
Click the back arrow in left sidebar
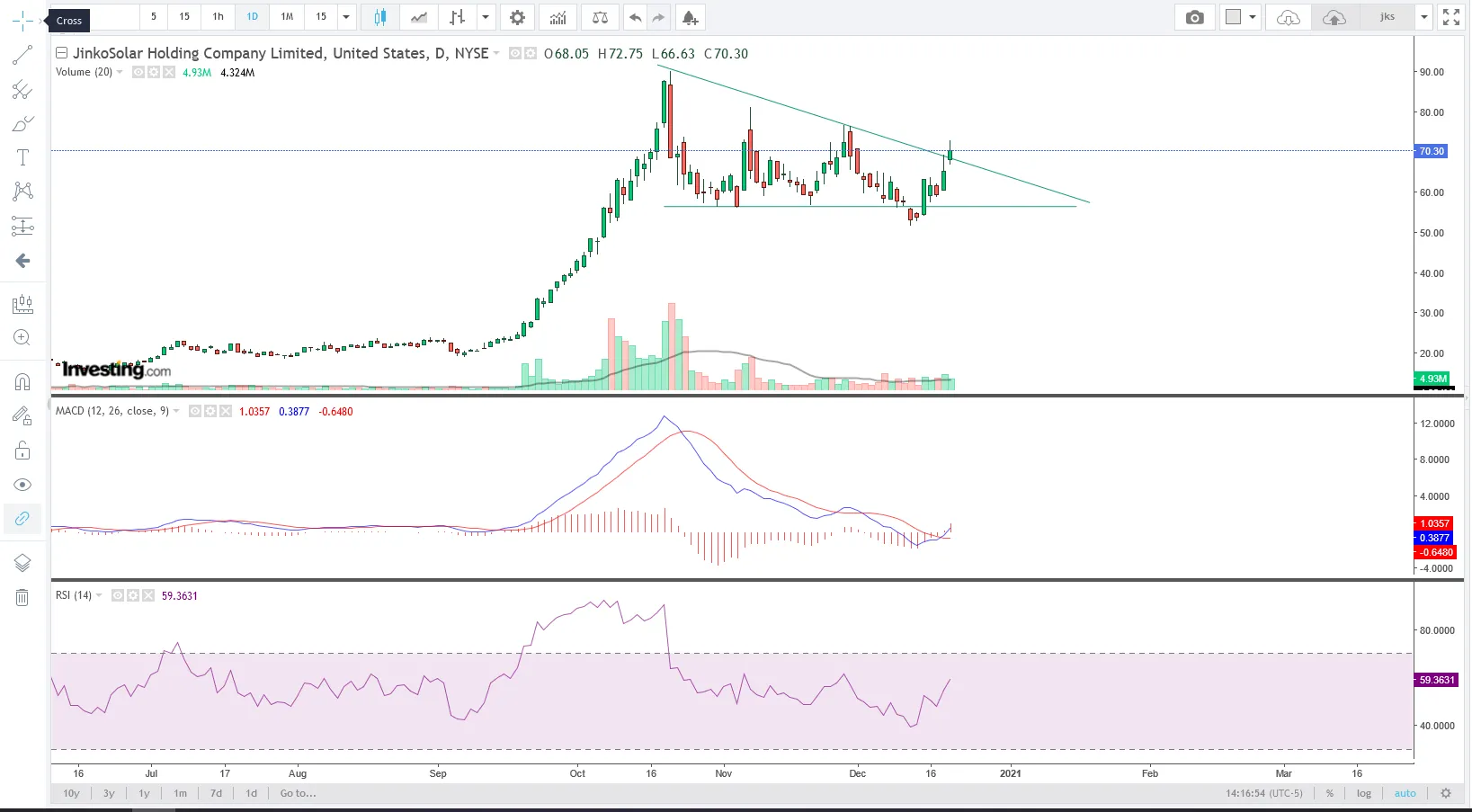[x=22, y=261]
